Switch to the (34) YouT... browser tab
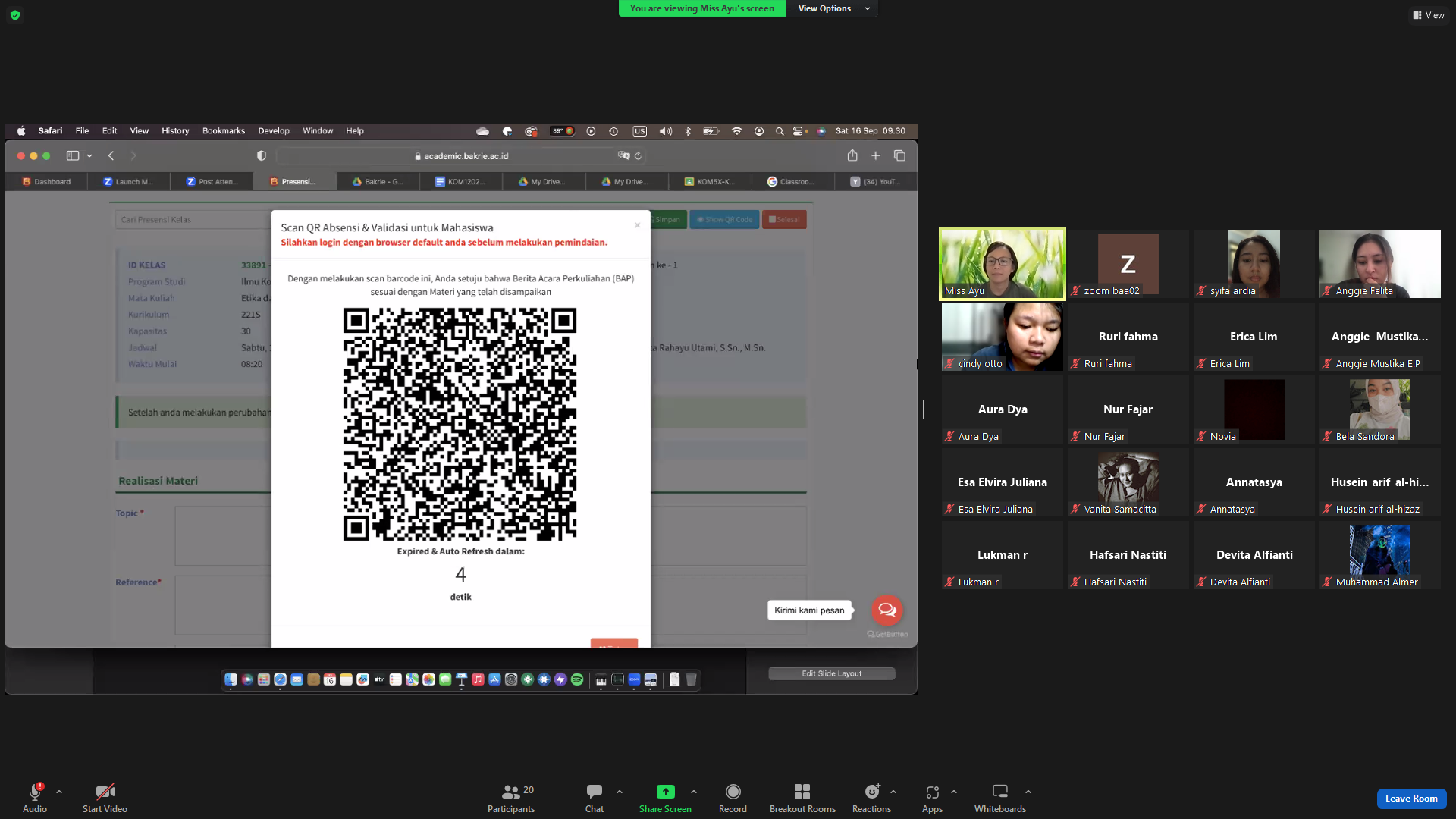 pos(875,182)
